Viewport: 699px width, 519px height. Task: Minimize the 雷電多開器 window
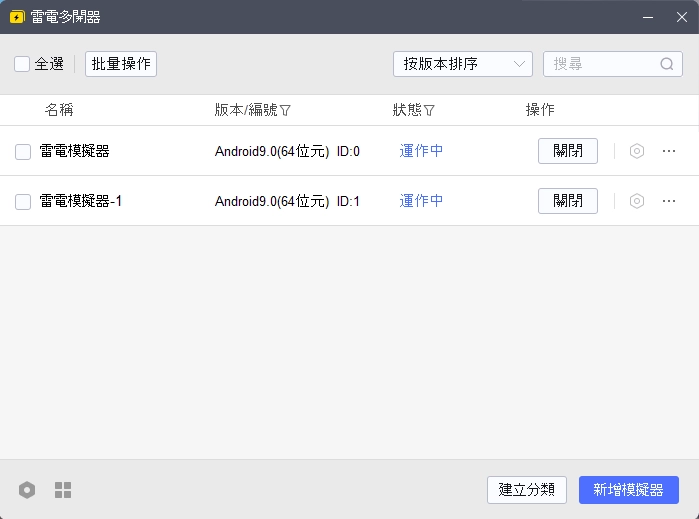(x=648, y=17)
